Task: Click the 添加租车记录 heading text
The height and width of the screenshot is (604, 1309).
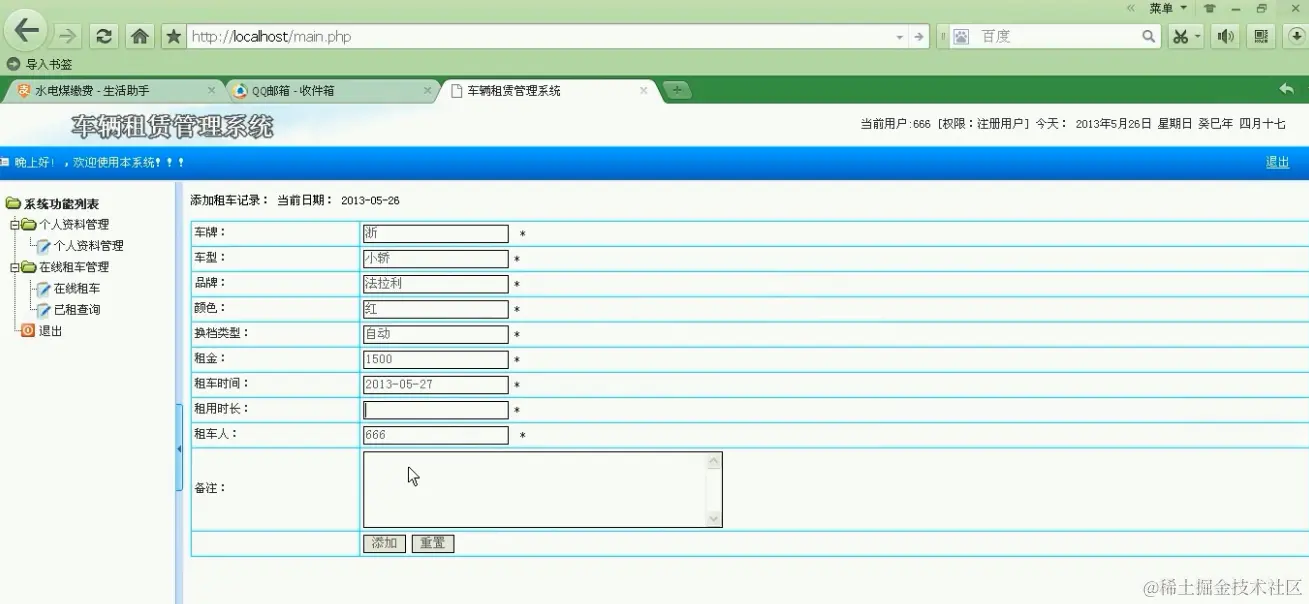Action: pyautogui.click(x=229, y=200)
